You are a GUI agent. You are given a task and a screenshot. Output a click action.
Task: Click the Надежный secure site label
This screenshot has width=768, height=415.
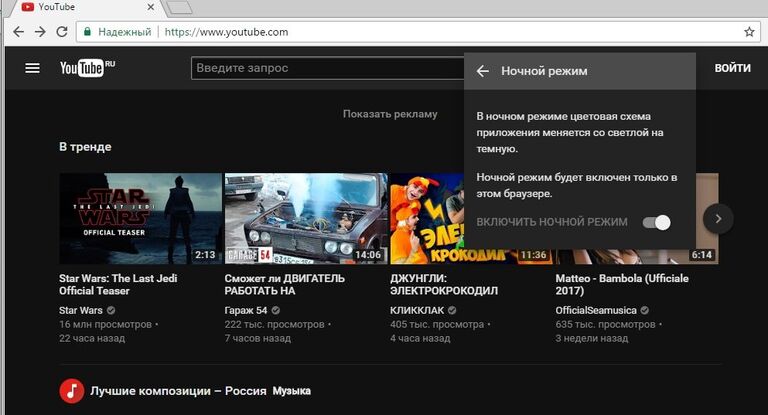point(124,32)
